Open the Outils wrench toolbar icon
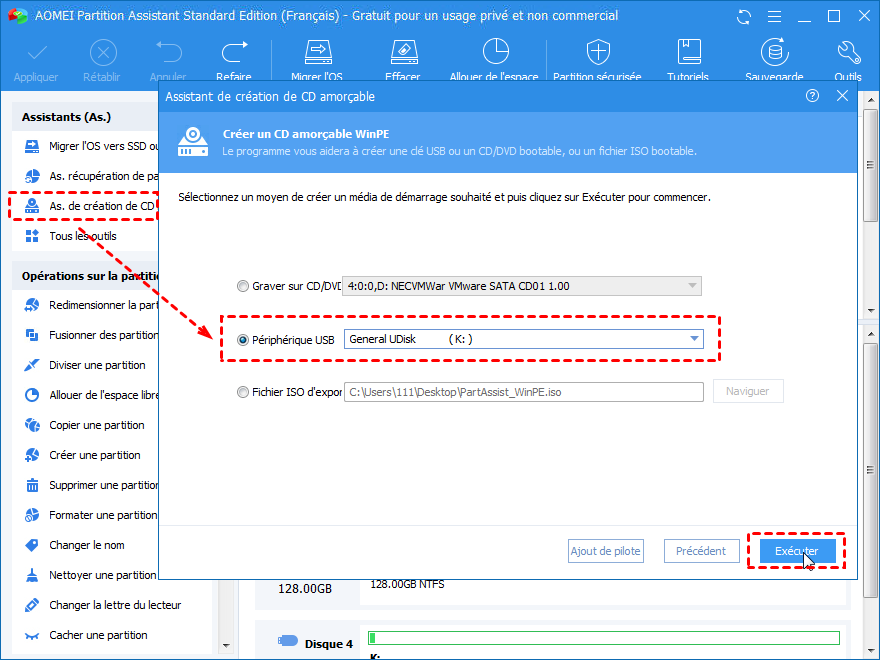The height and width of the screenshot is (660, 880). (x=848, y=52)
